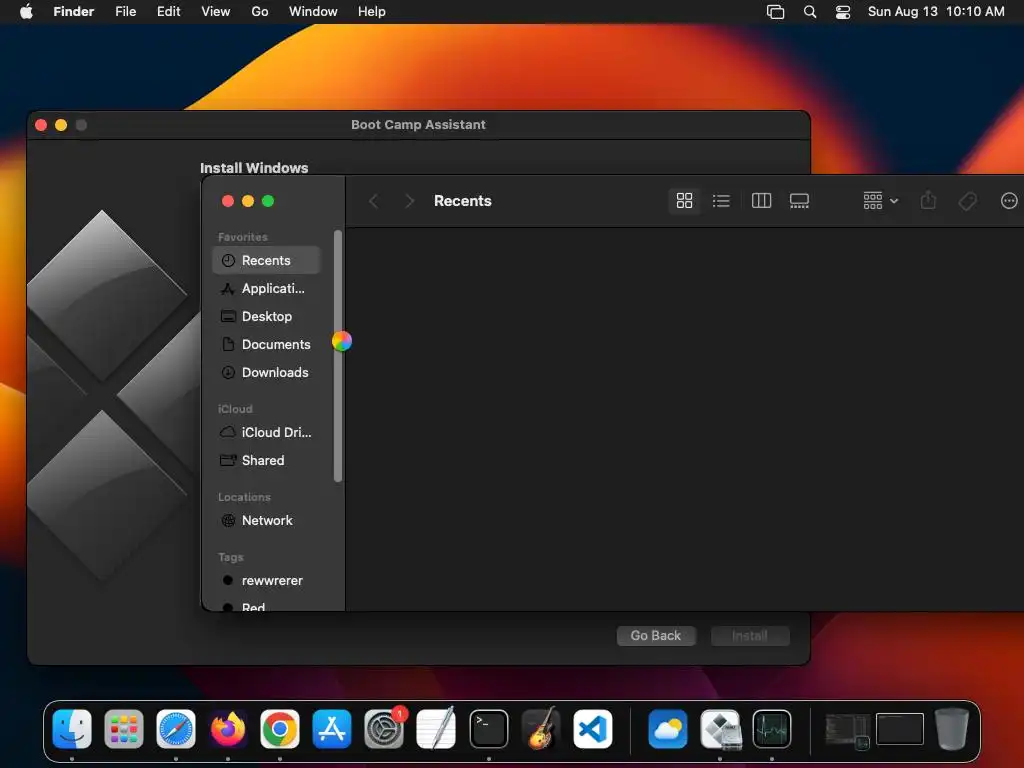Click the Share icon in Finder toolbar

click(928, 200)
